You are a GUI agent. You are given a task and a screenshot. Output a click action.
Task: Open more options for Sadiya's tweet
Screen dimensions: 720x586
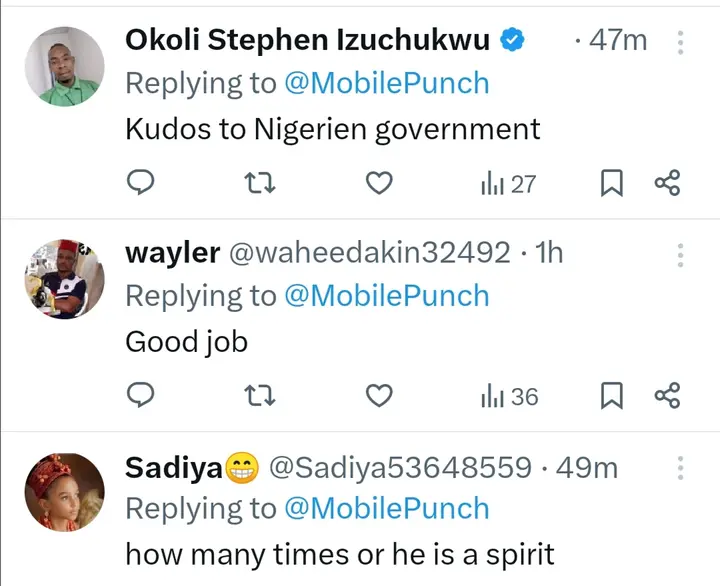681,468
